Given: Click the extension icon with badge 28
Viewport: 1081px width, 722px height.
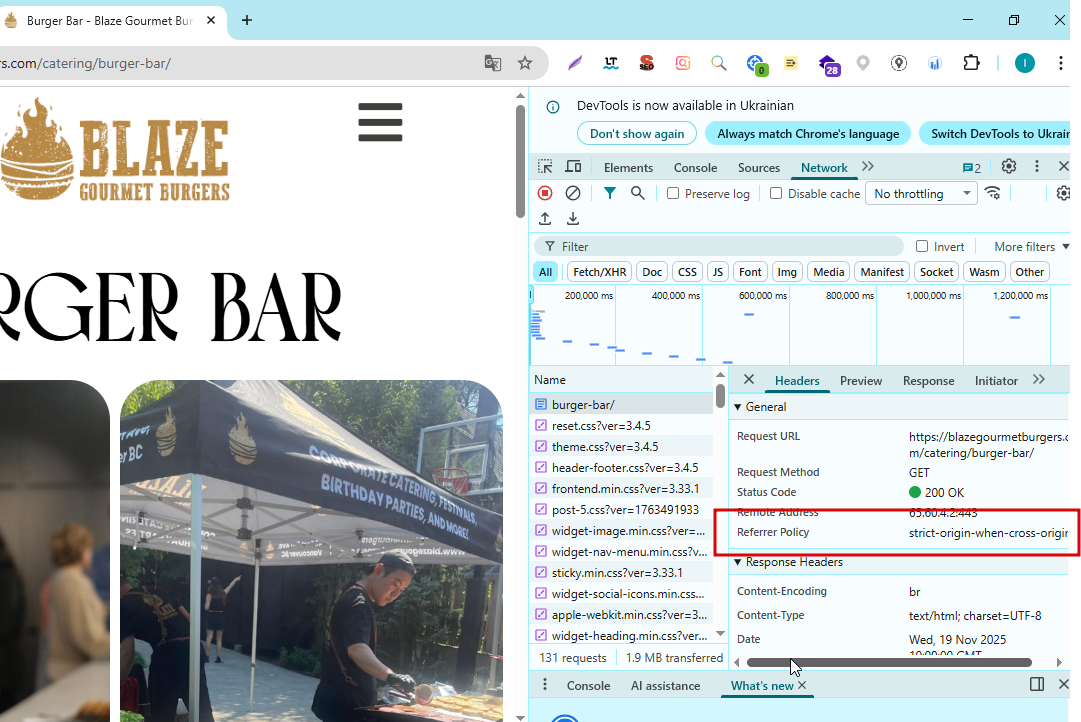Looking at the screenshot, I should pyautogui.click(x=829, y=65).
